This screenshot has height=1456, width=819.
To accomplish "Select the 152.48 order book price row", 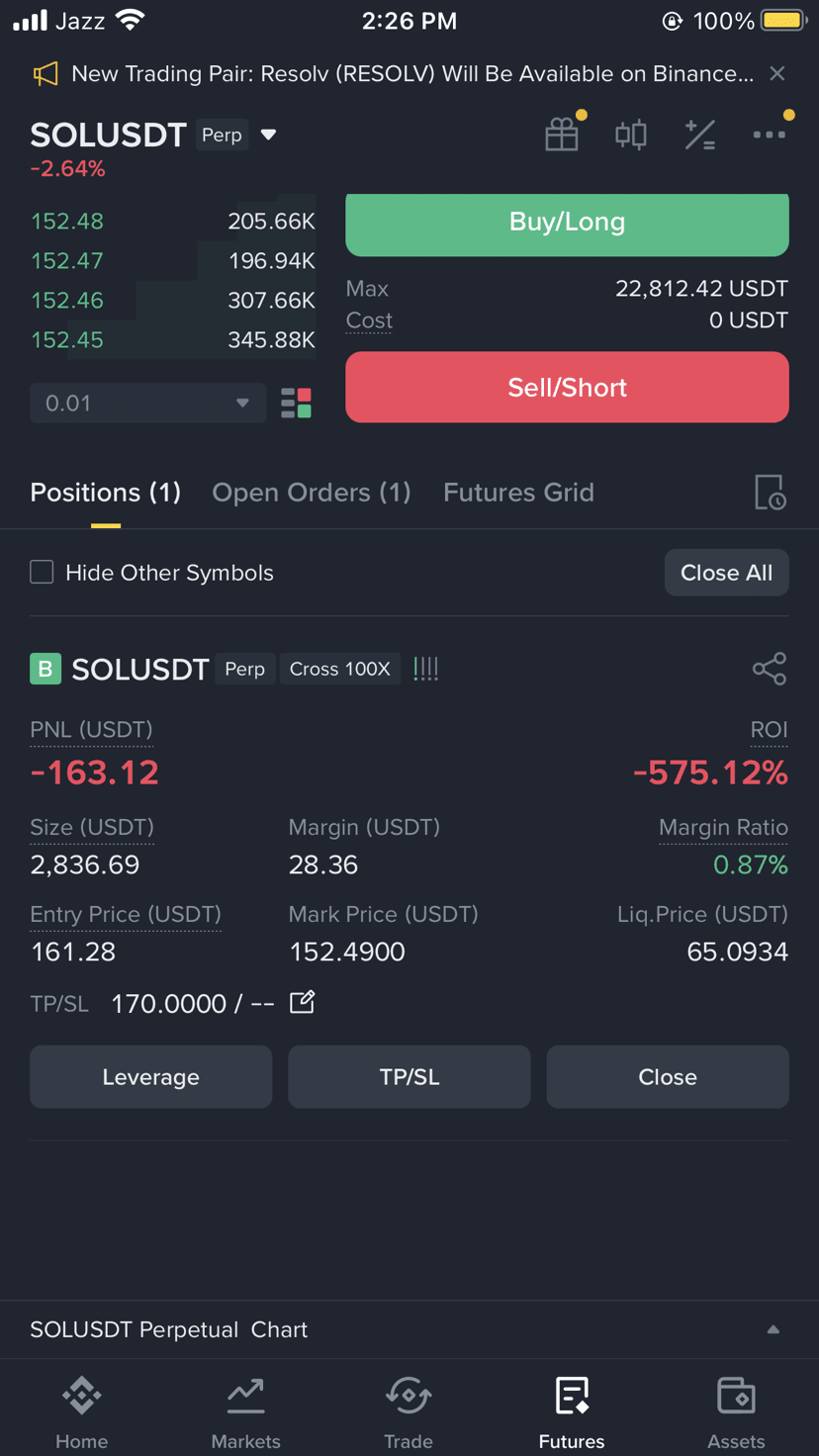I will (173, 221).
